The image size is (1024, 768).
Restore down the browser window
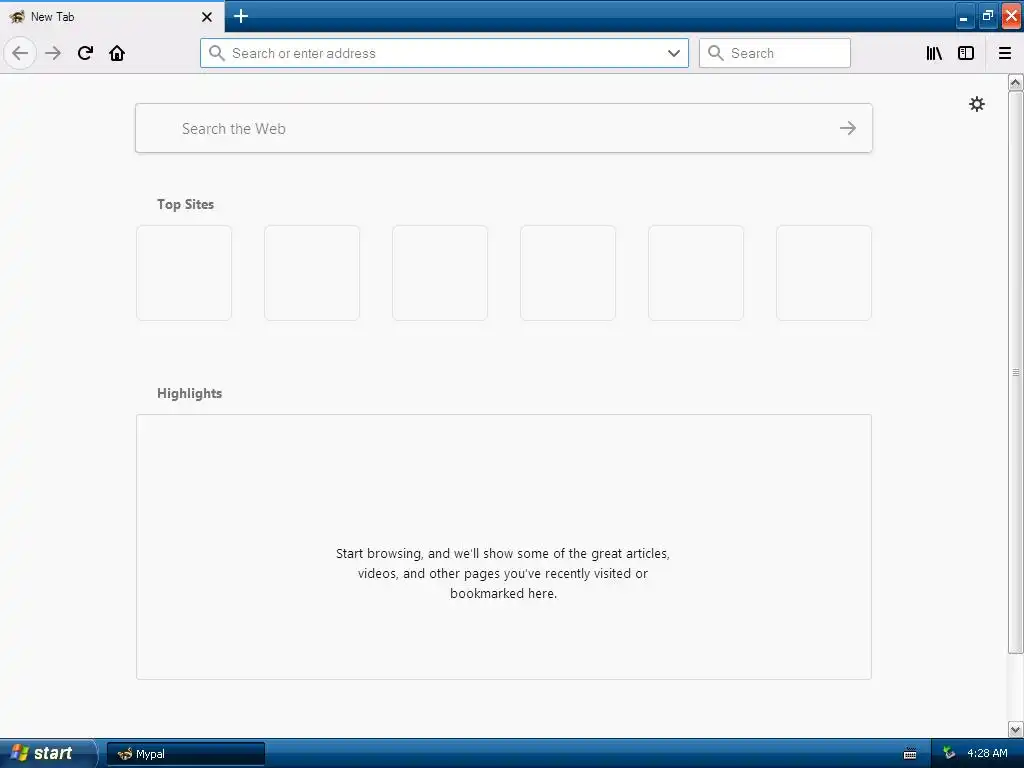tap(987, 16)
